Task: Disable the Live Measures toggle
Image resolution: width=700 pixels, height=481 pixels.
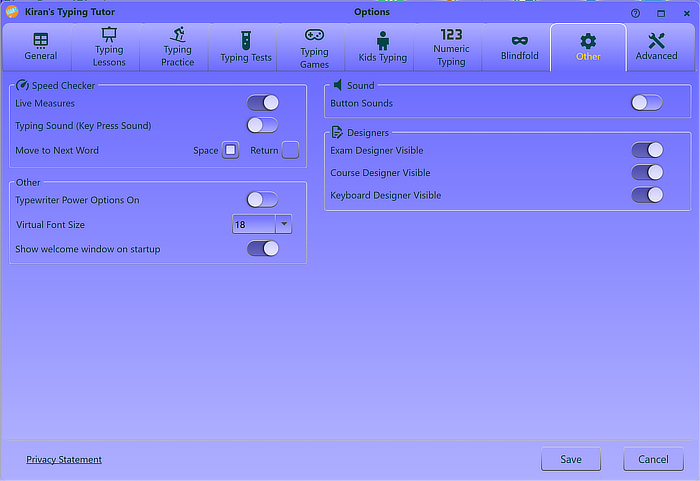Action: [263, 103]
